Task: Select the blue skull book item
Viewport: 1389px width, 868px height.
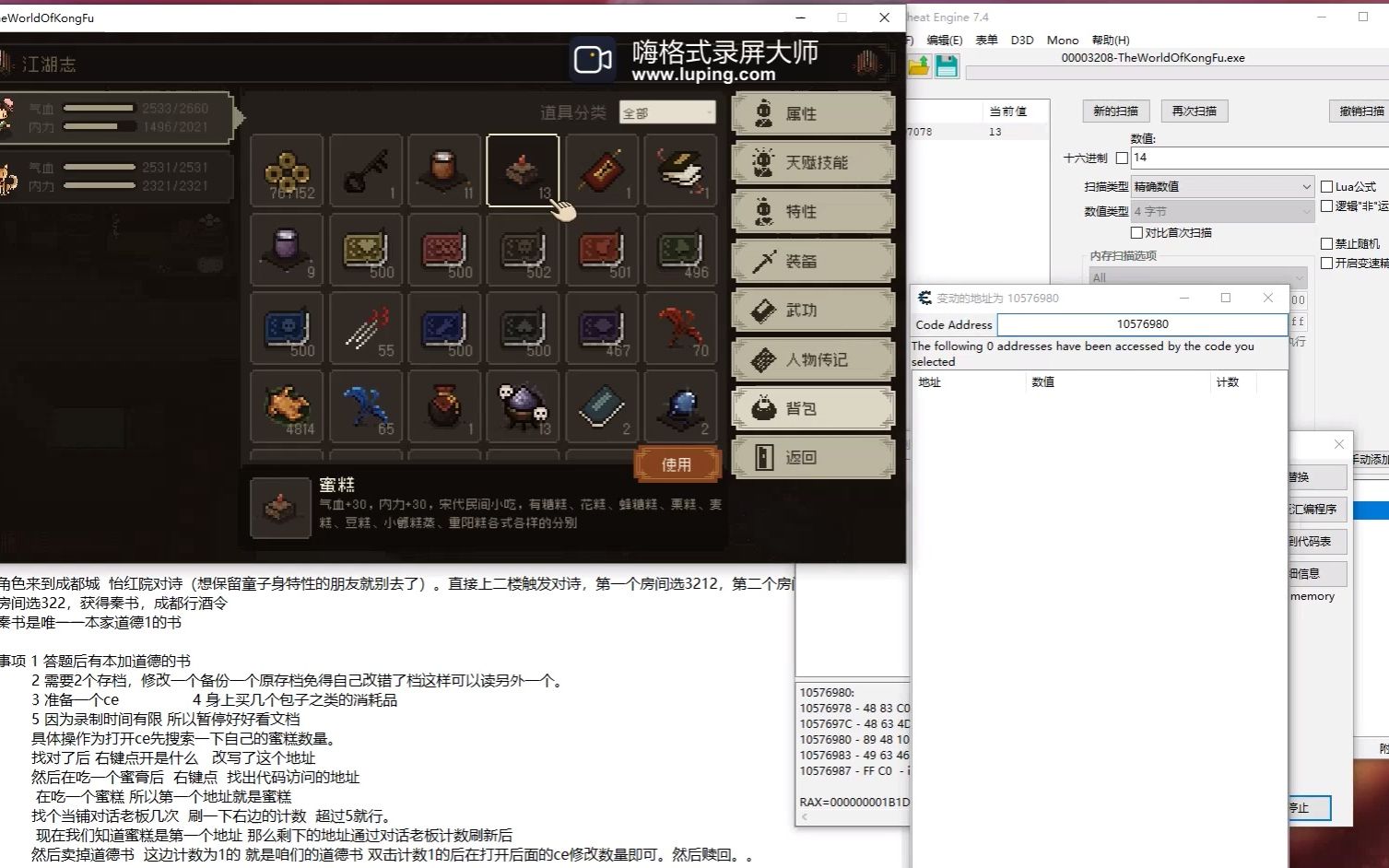Action: [x=287, y=328]
